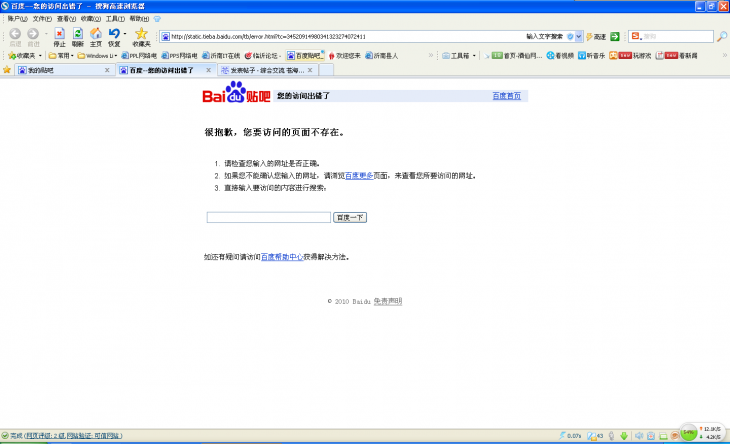This screenshot has width=730, height=444.
Task: Toggle the 高速 high-speed mode button
Action: coord(597,36)
